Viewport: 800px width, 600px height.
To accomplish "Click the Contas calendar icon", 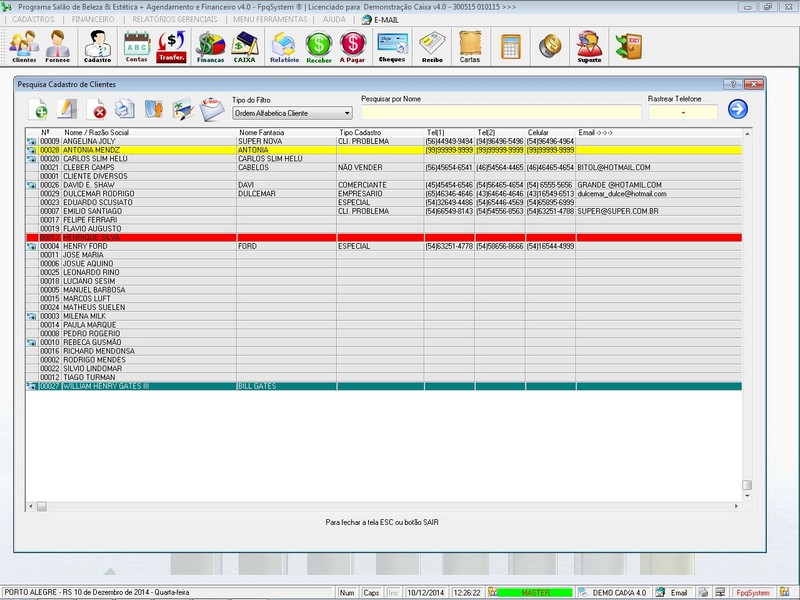I will point(136,46).
